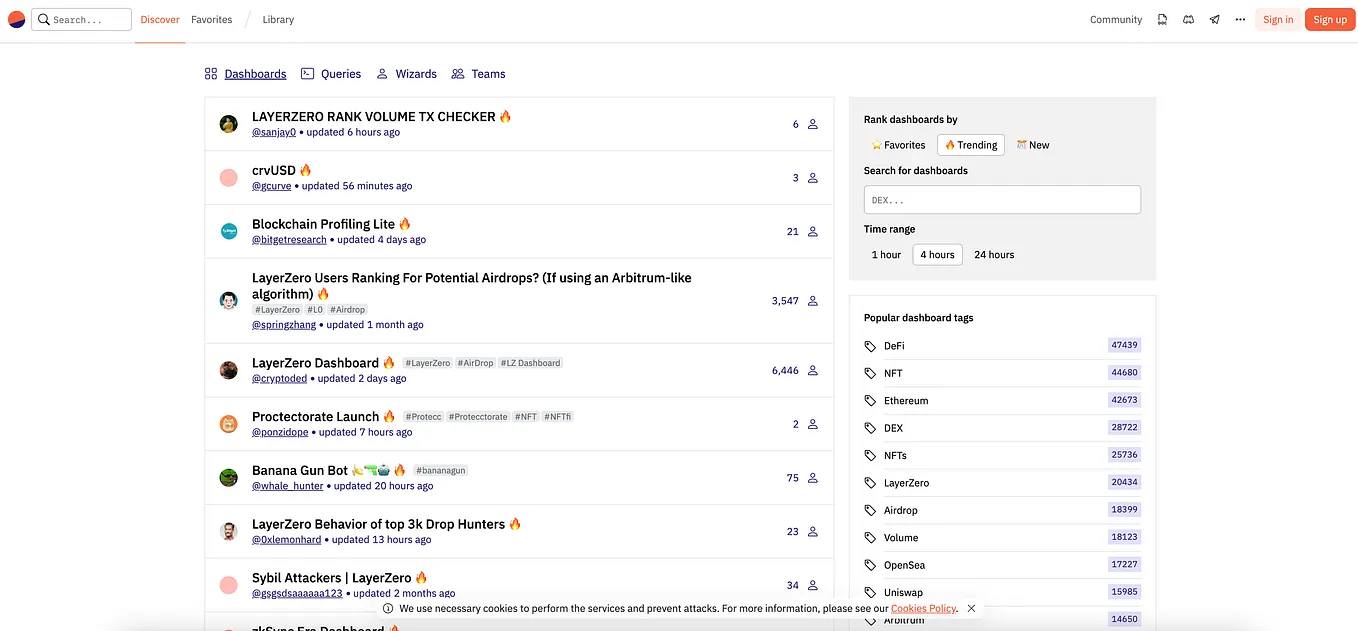Switch to the Wizards tab
Screen dimensions: 1358x631
click(x=406, y=74)
